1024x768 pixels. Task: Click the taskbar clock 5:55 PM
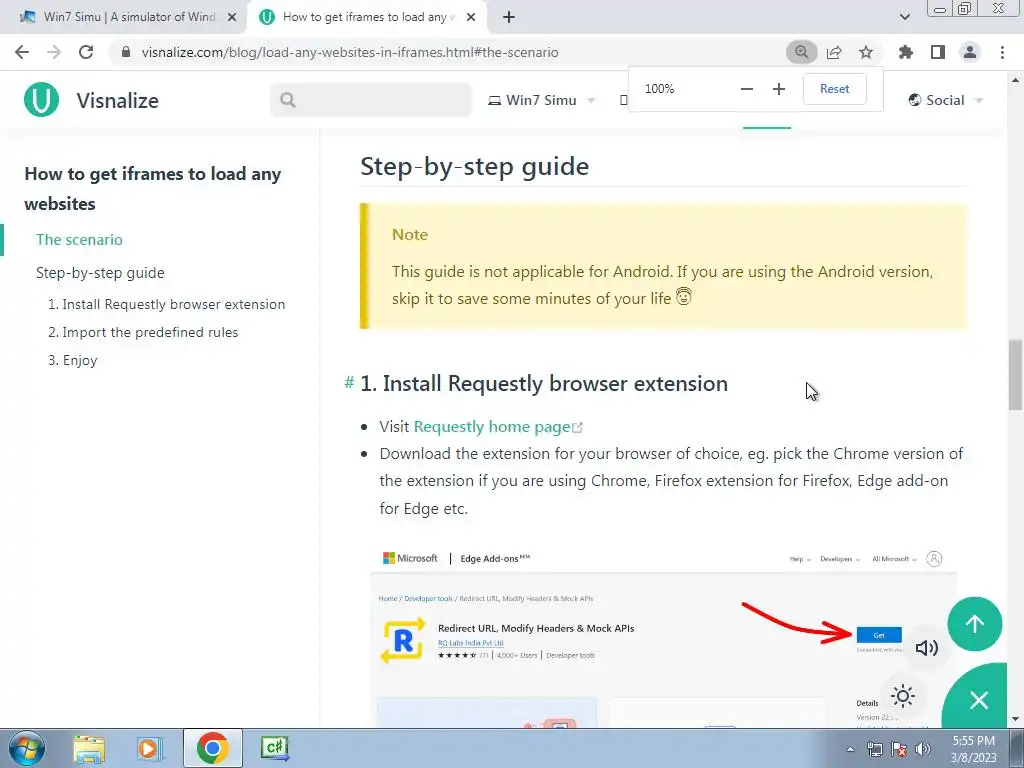(x=973, y=749)
